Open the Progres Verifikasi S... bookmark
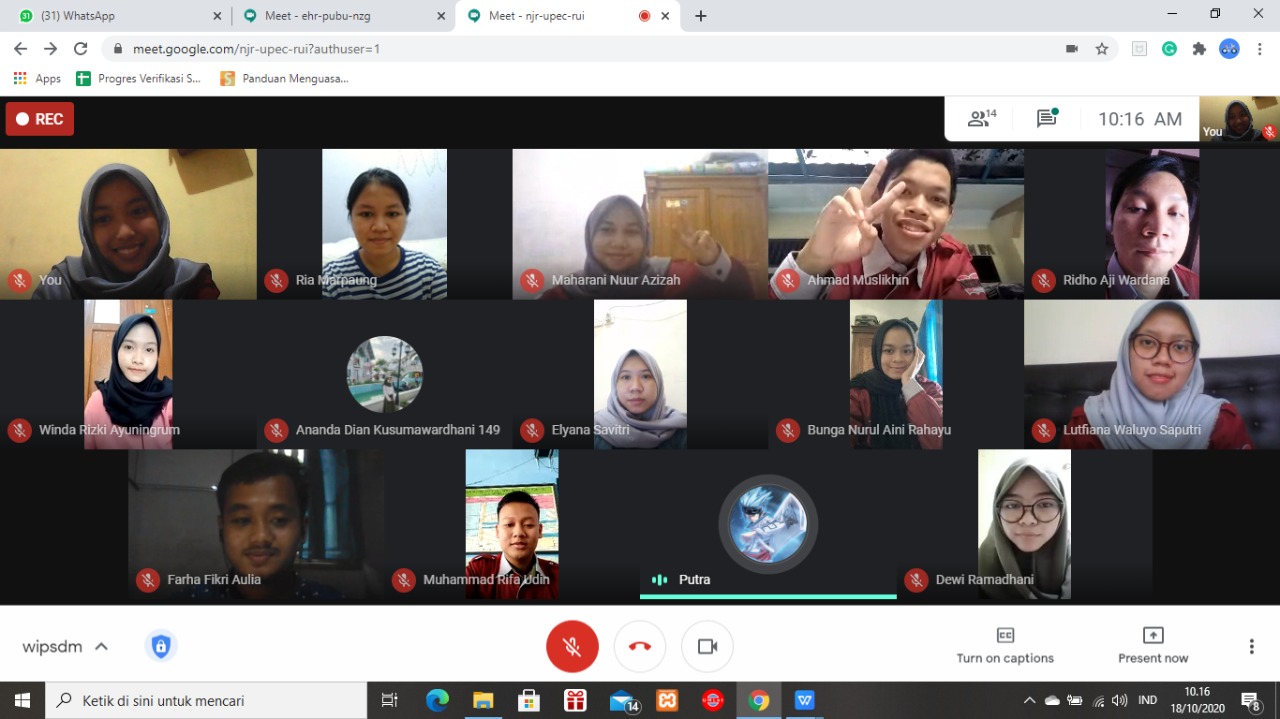Image resolution: width=1280 pixels, height=719 pixels. 138,78
